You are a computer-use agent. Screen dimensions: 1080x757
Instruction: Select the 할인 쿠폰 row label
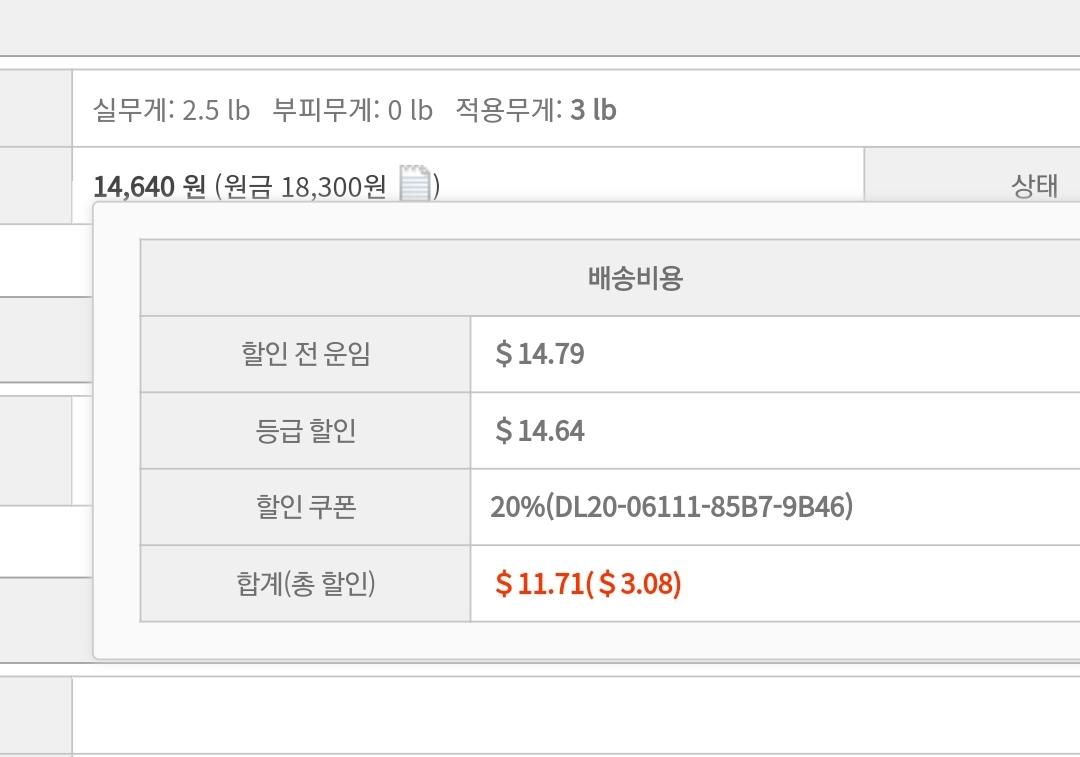coord(305,507)
